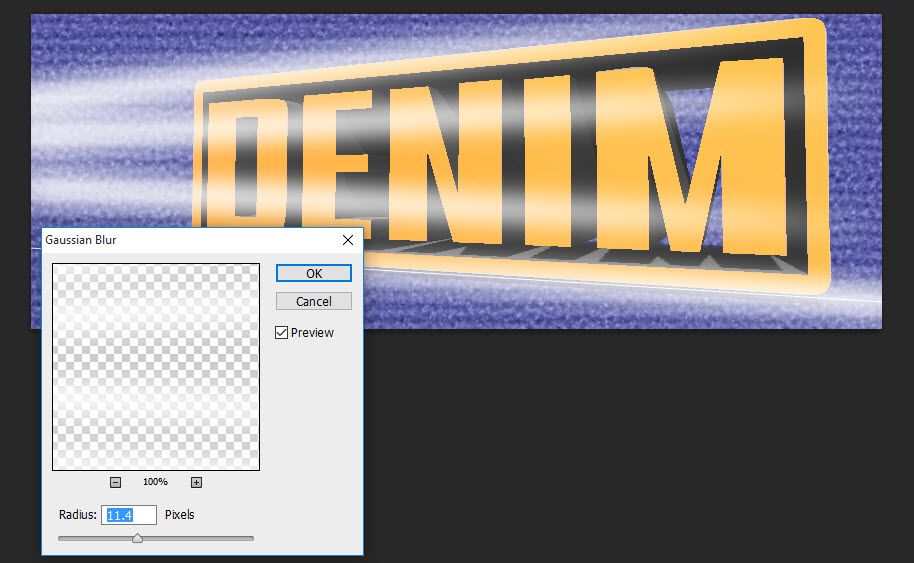914x563 pixels.
Task: Toggle the Preview checkbox
Action: tap(281, 333)
